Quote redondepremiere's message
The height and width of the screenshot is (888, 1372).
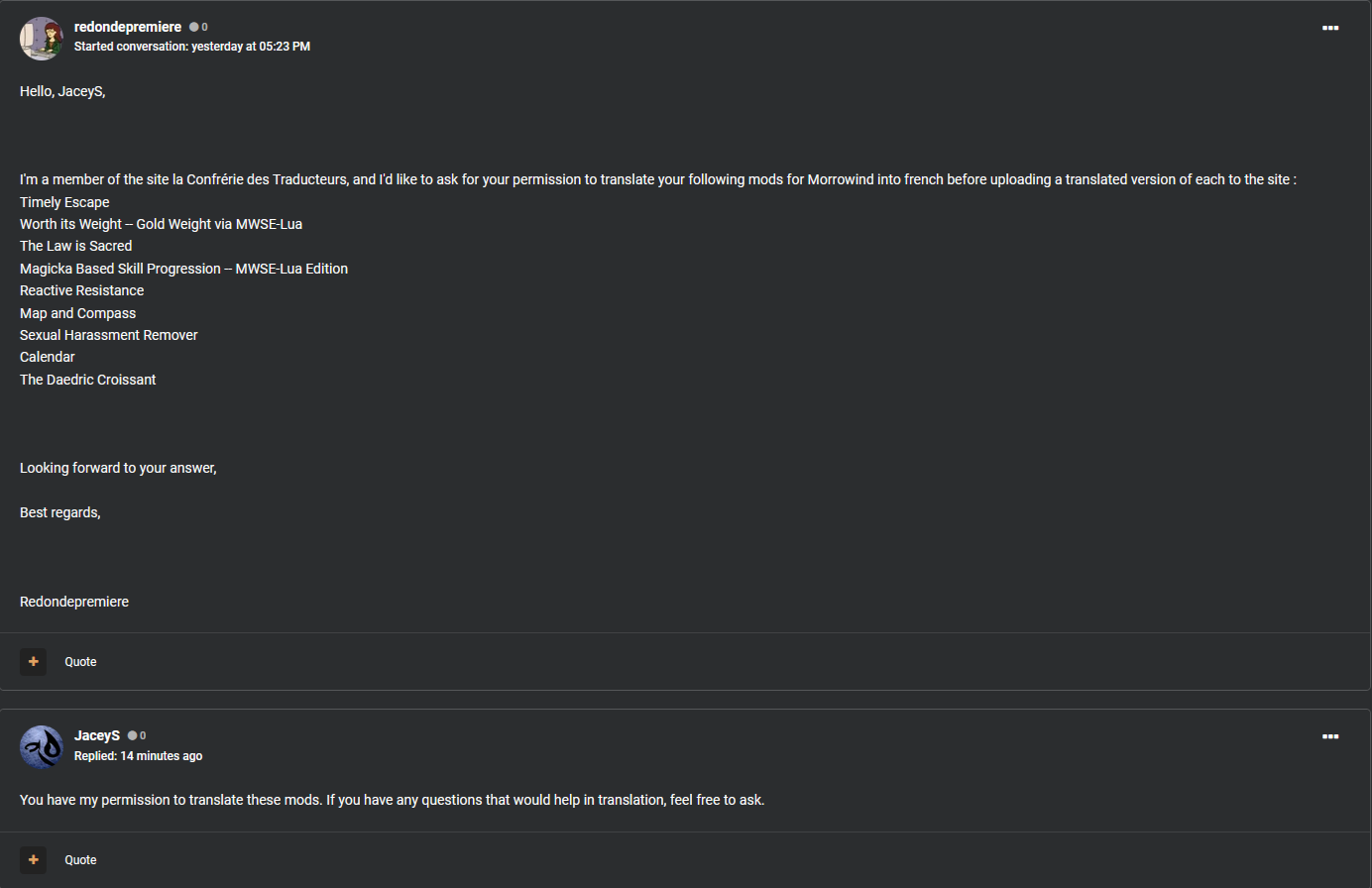[80, 662]
